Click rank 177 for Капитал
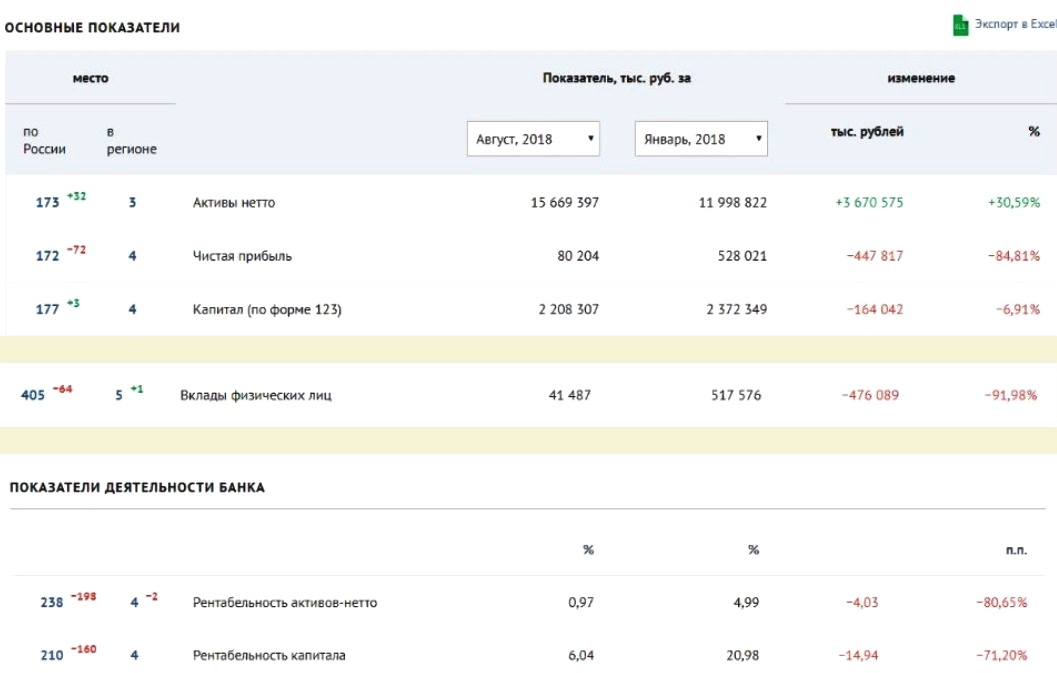1057x673 pixels. (x=47, y=310)
